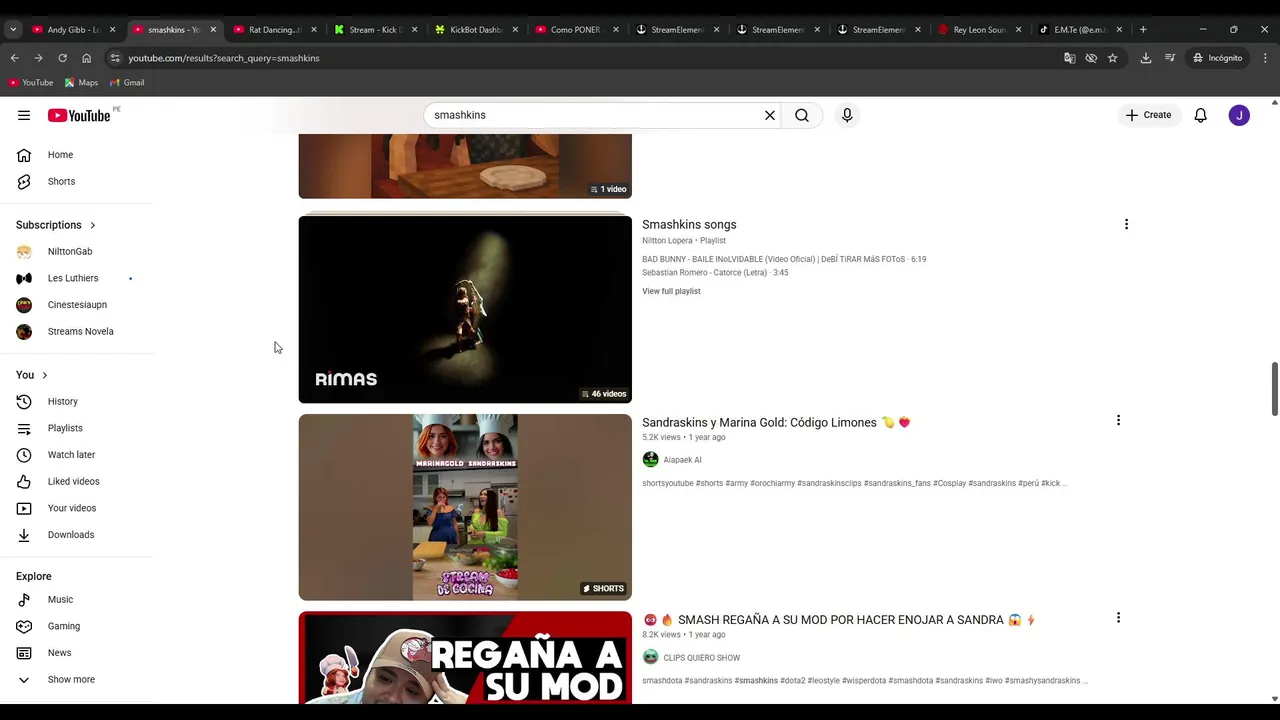The image size is (1280, 720).
Task: Open the browser tab search dropdown
Action: tap(13, 29)
